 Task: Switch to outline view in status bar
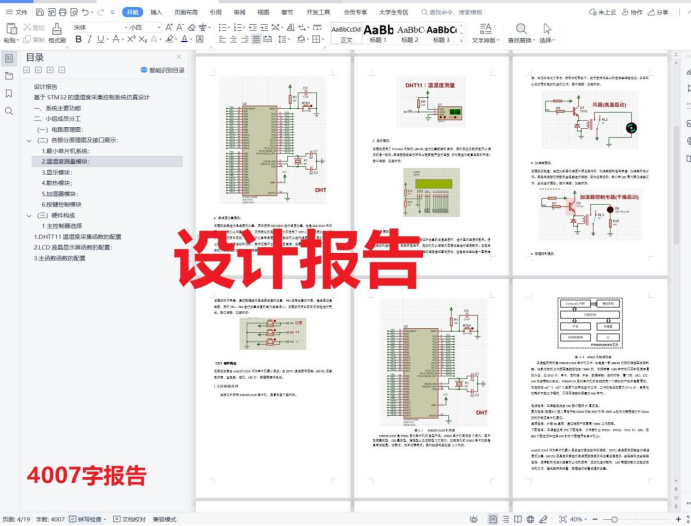505,519
